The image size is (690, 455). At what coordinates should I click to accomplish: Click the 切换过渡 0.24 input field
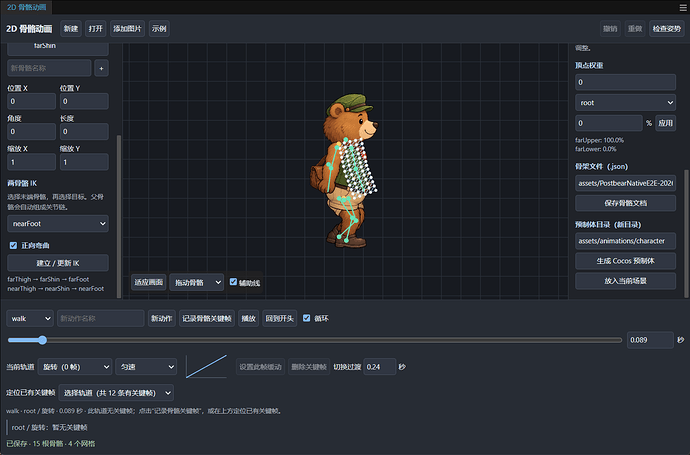coord(380,367)
